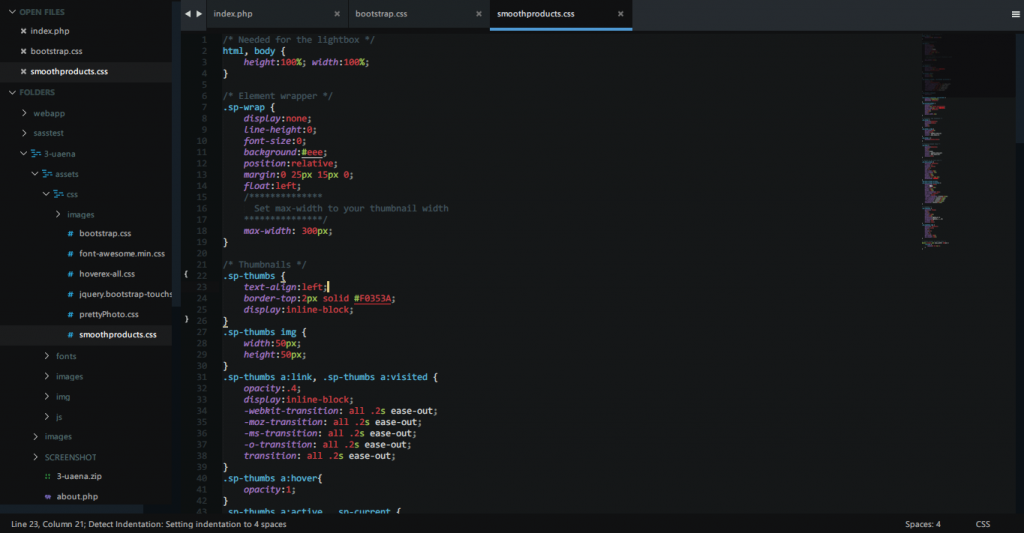Click the previous tab arrow in tab bar

(187, 14)
